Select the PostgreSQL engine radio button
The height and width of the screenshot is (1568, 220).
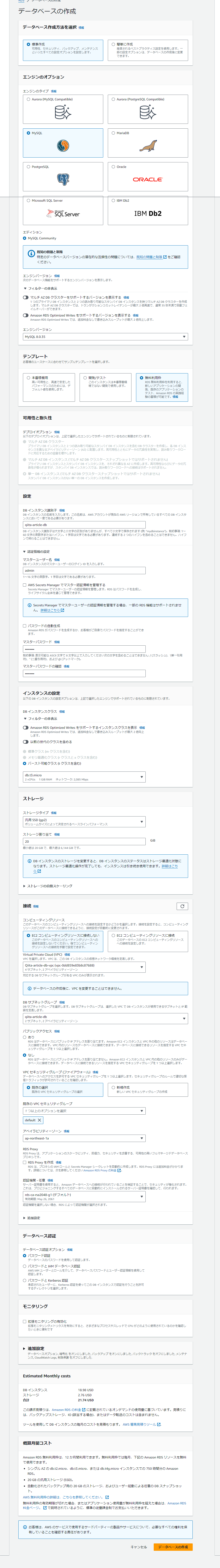[29, 166]
